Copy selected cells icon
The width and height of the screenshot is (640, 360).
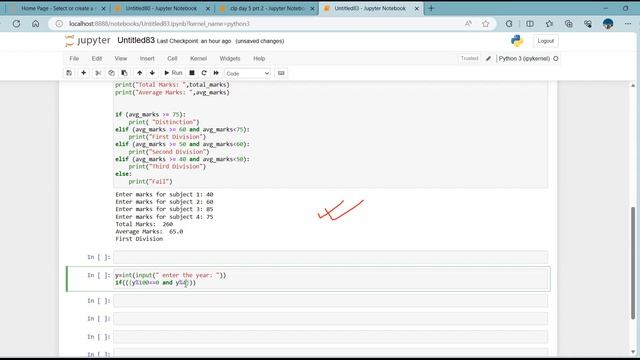[x=111, y=73]
